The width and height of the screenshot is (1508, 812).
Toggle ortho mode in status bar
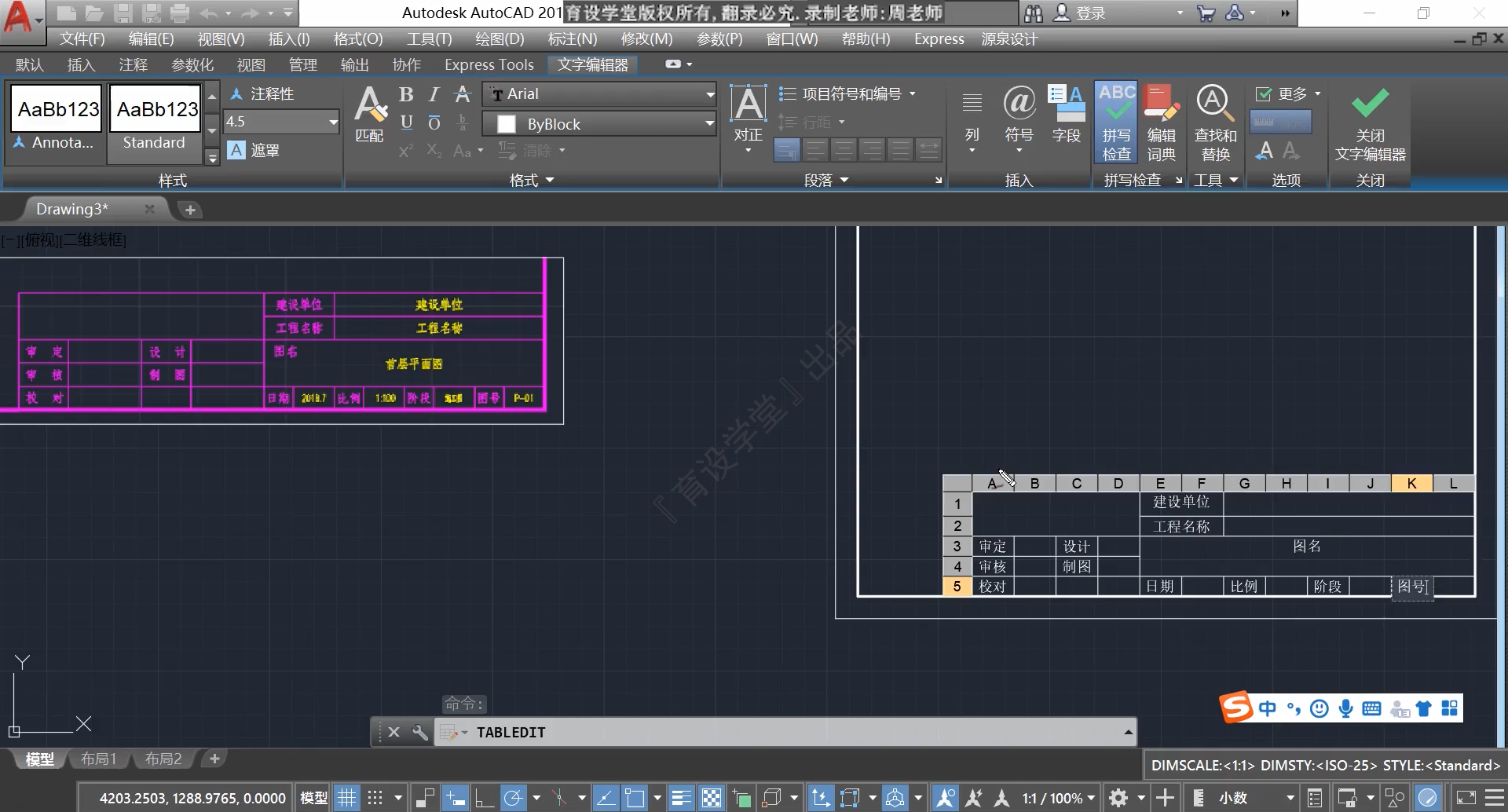[484, 798]
